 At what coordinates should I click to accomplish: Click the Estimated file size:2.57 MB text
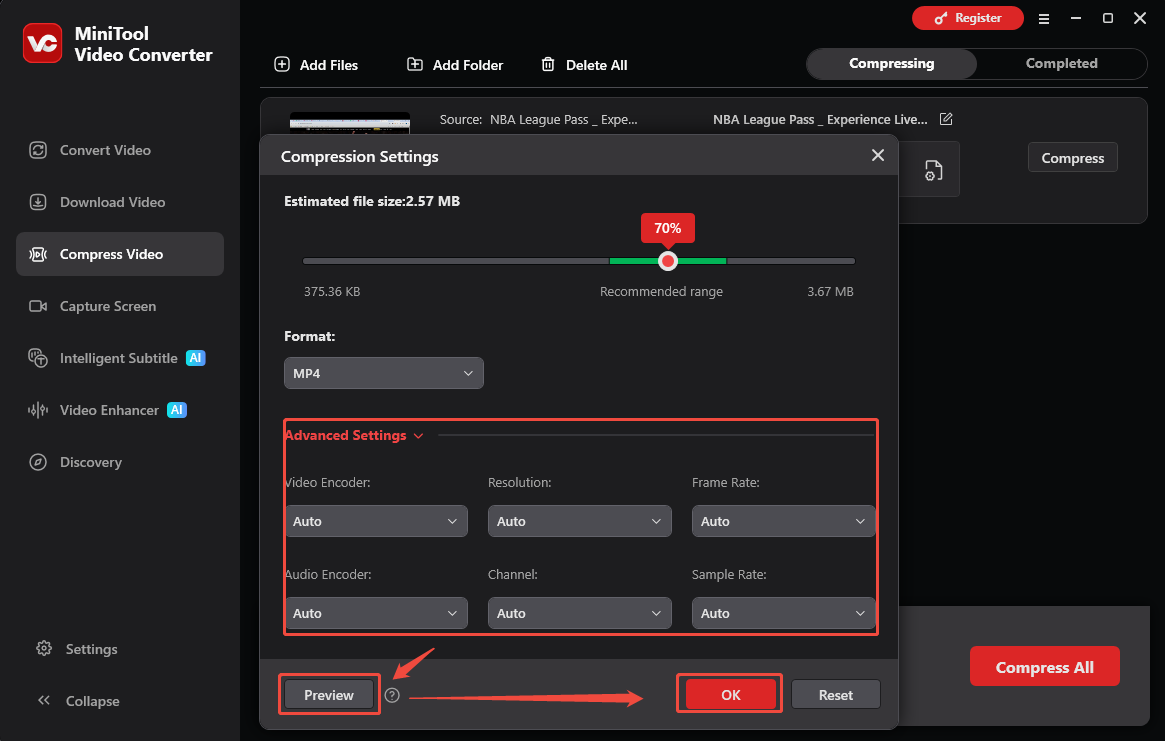tap(372, 201)
